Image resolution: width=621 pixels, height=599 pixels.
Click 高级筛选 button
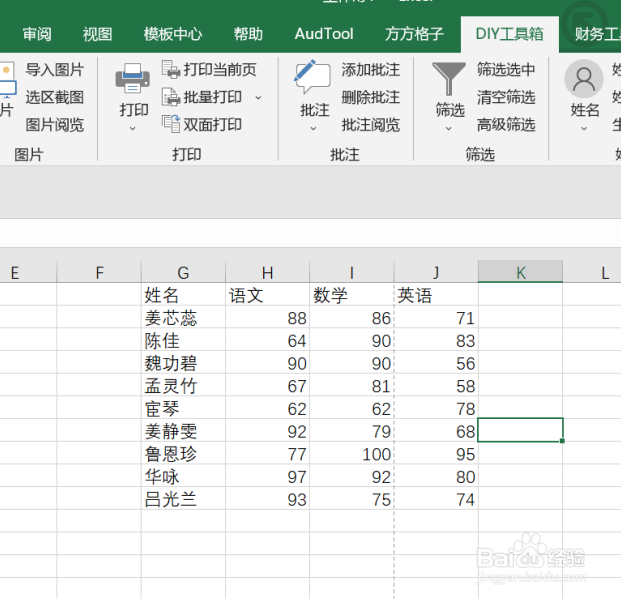[x=506, y=124]
